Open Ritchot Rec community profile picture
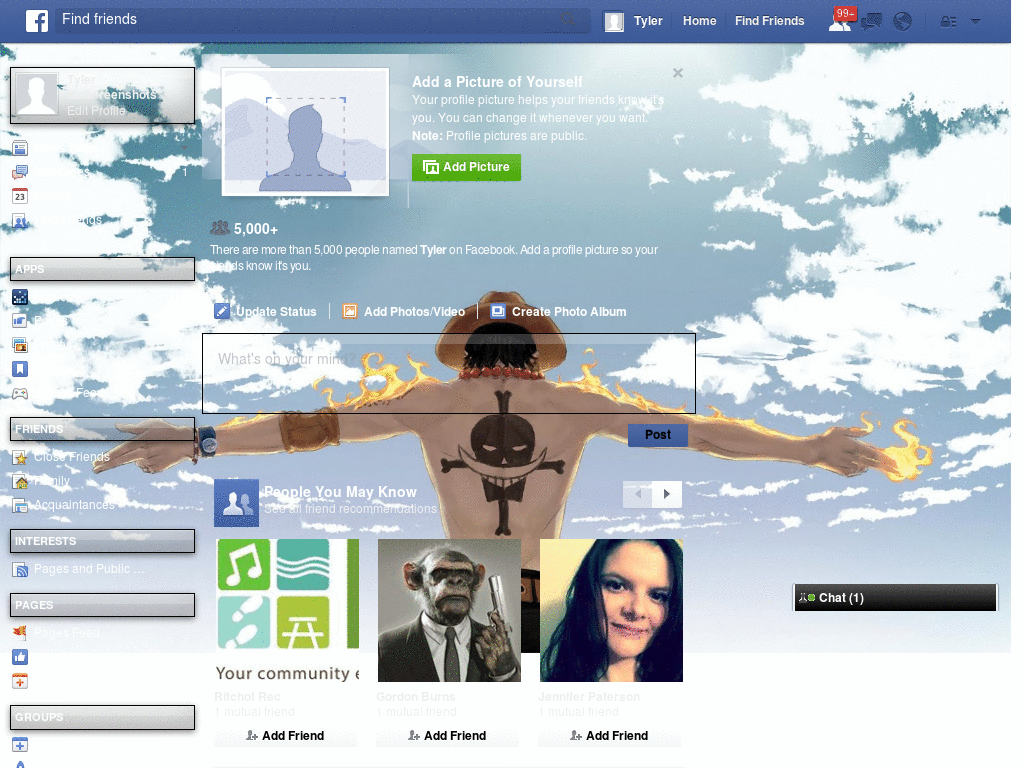1024x768 pixels. click(x=287, y=611)
